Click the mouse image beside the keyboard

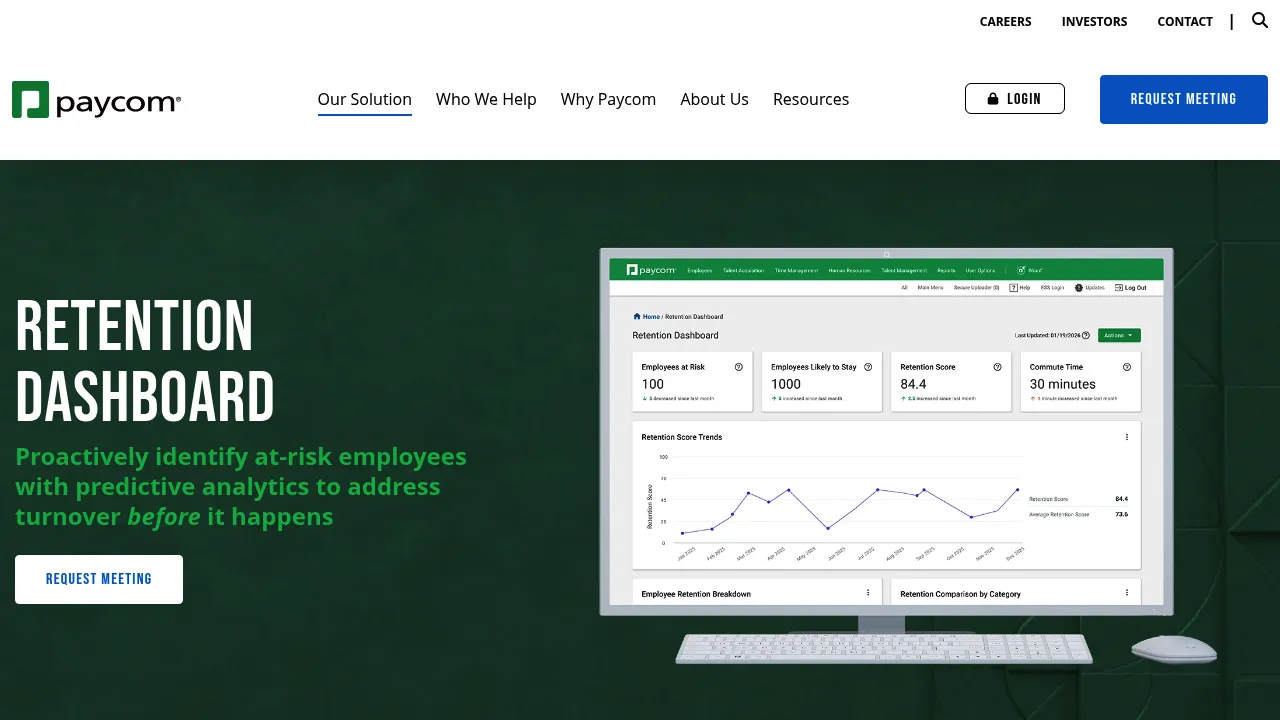coord(1174,649)
